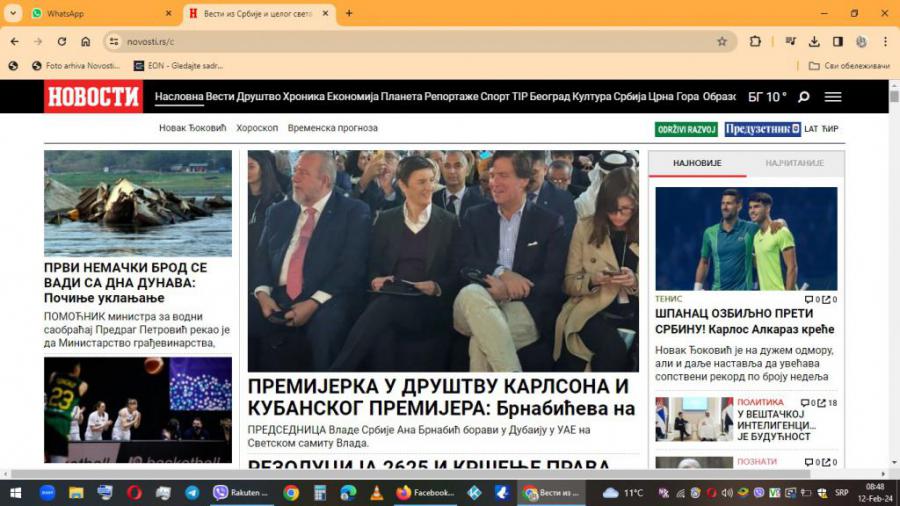900x506 pixels.
Task: Open the Црна Гора section
Action: [673, 96]
